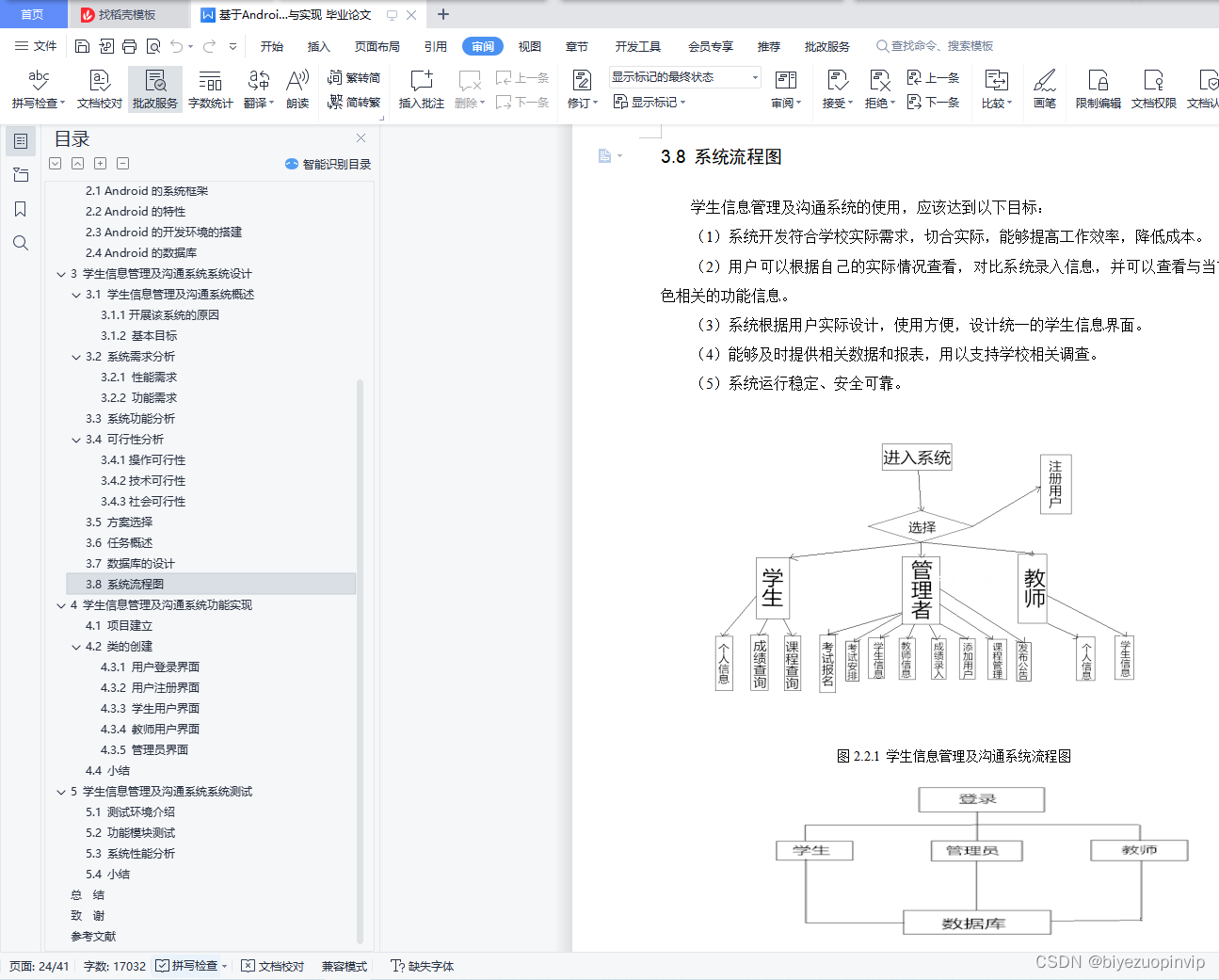Collapse chapter 4 学生信息管理及沟通系统功能实现
The image size is (1219, 980).
(60, 604)
